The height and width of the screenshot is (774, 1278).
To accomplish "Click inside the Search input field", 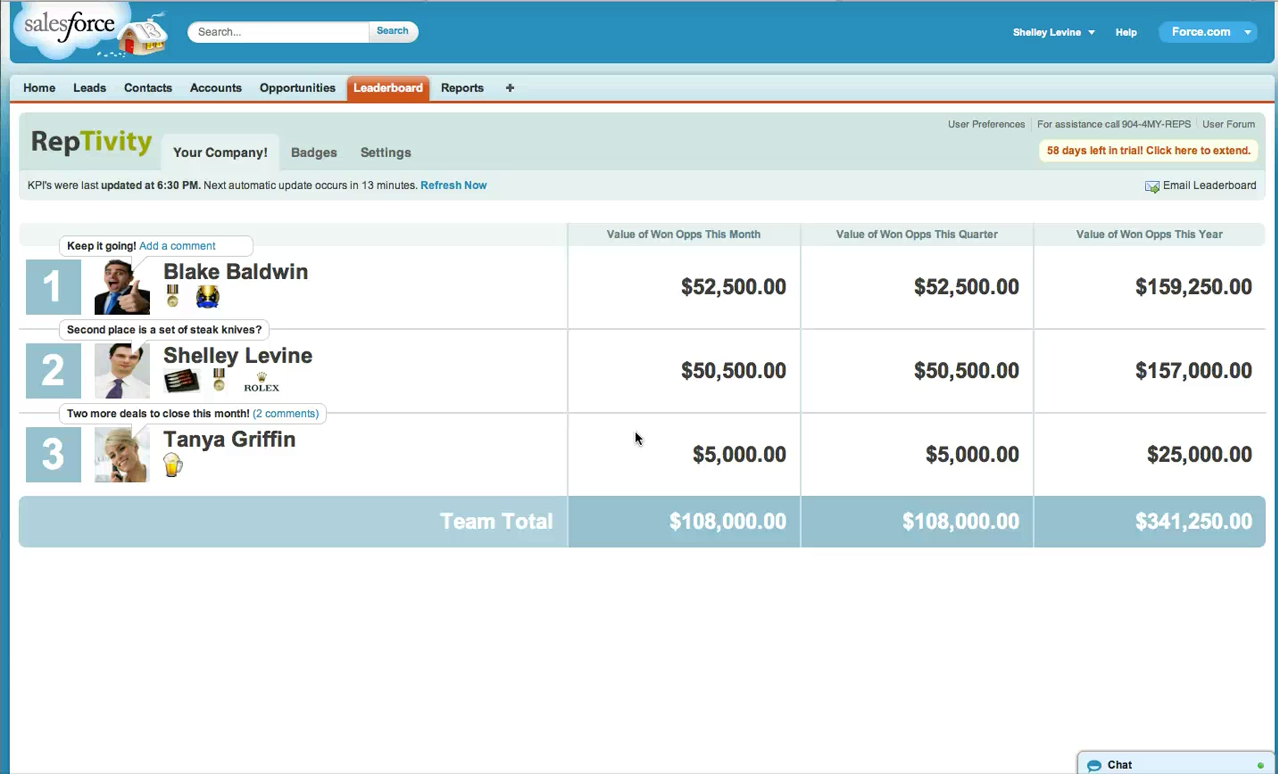I will pyautogui.click(x=278, y=31).
